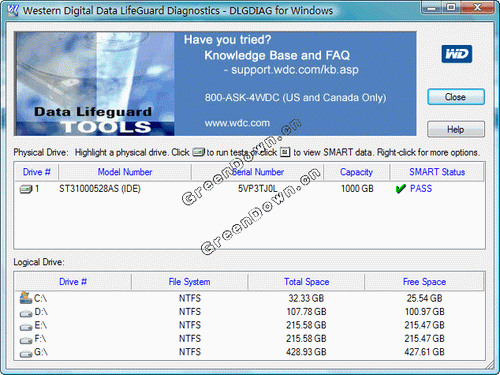The height and width of the screenshot is (375, 500).
Task: Click the Data Lifeguard Tools banner image
Action: point(94,84)
